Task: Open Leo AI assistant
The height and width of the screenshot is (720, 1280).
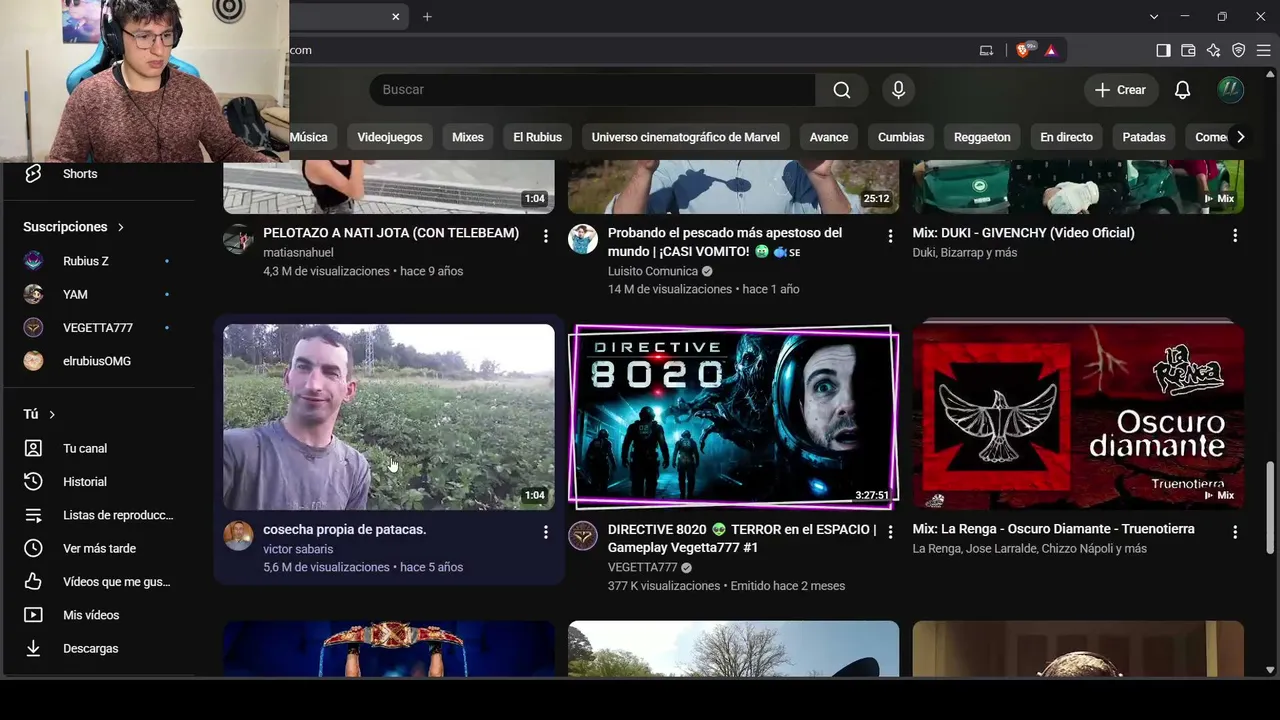Action: tap(1213, 50)
